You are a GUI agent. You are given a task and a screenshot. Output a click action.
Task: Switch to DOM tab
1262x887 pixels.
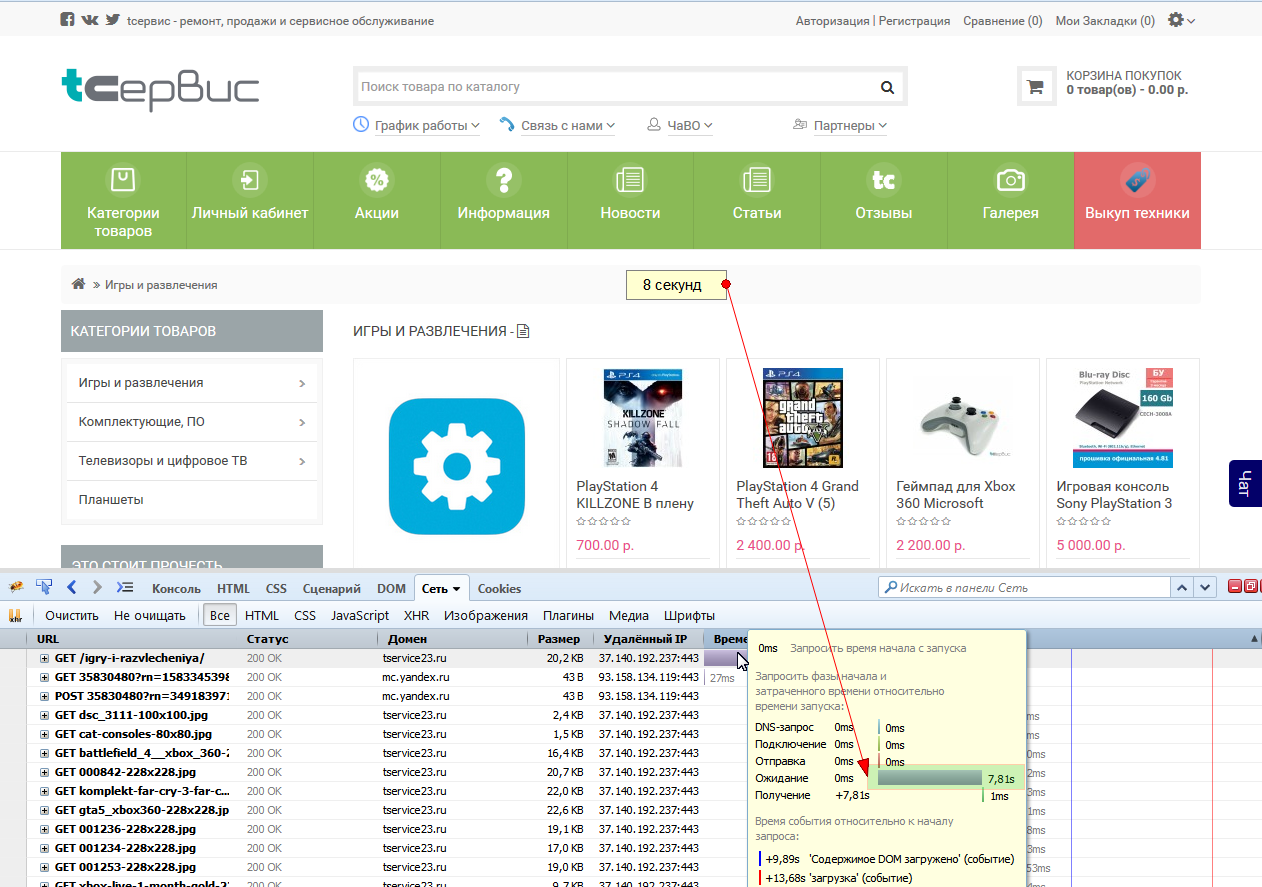391,589
